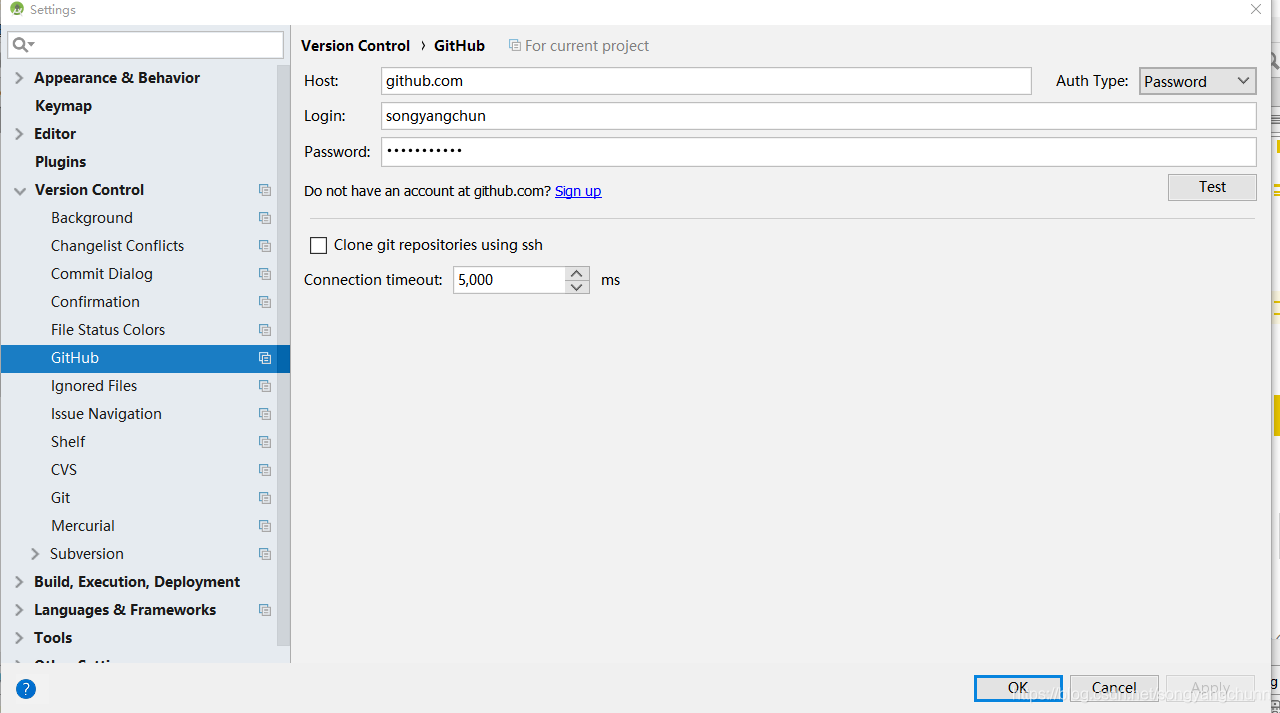Click the per-project icon beside Issue Navigation
This screenshot has height=713, width=1280.
(x=265, y=414)
